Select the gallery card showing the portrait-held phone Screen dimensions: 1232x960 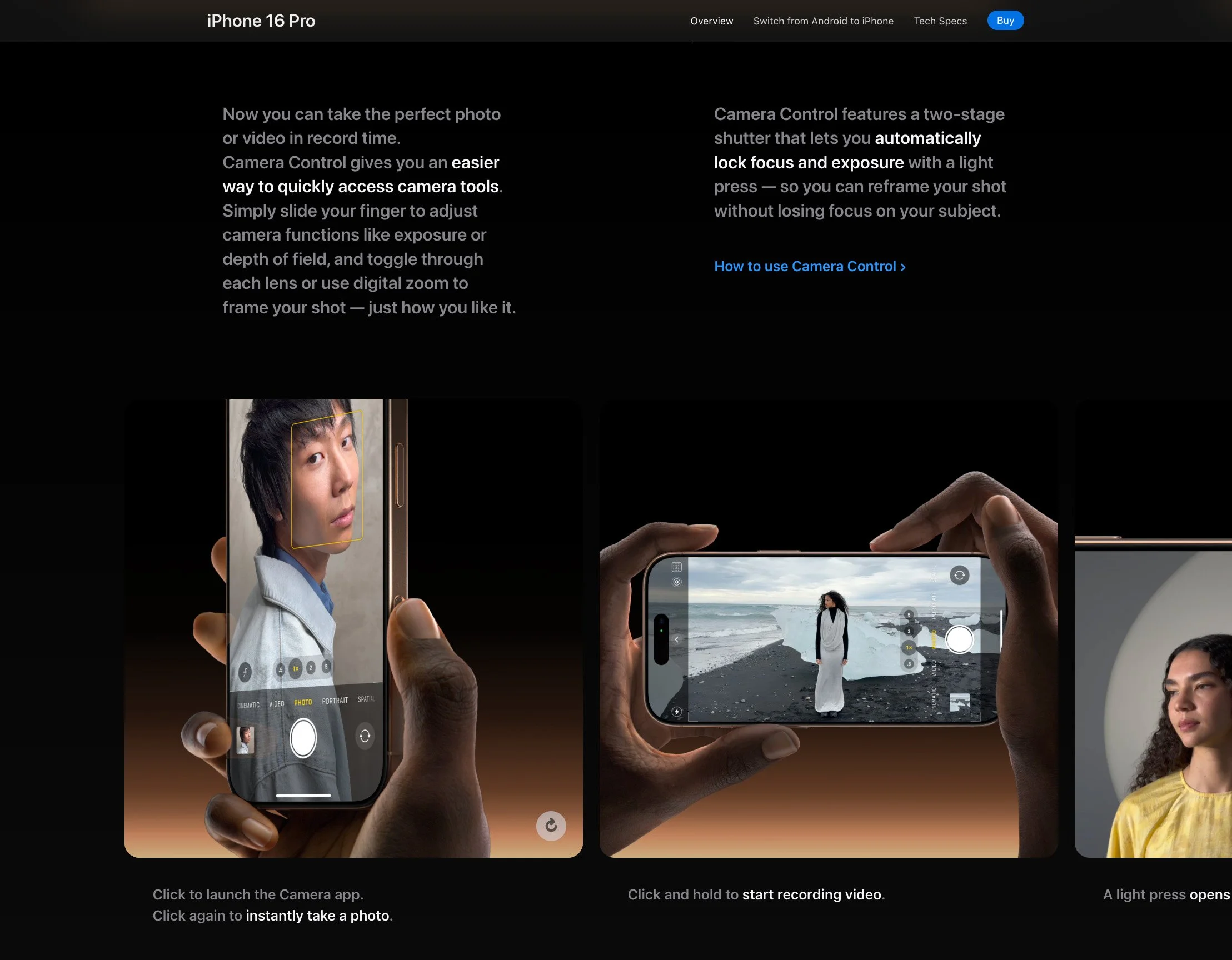tap(353, 628)
